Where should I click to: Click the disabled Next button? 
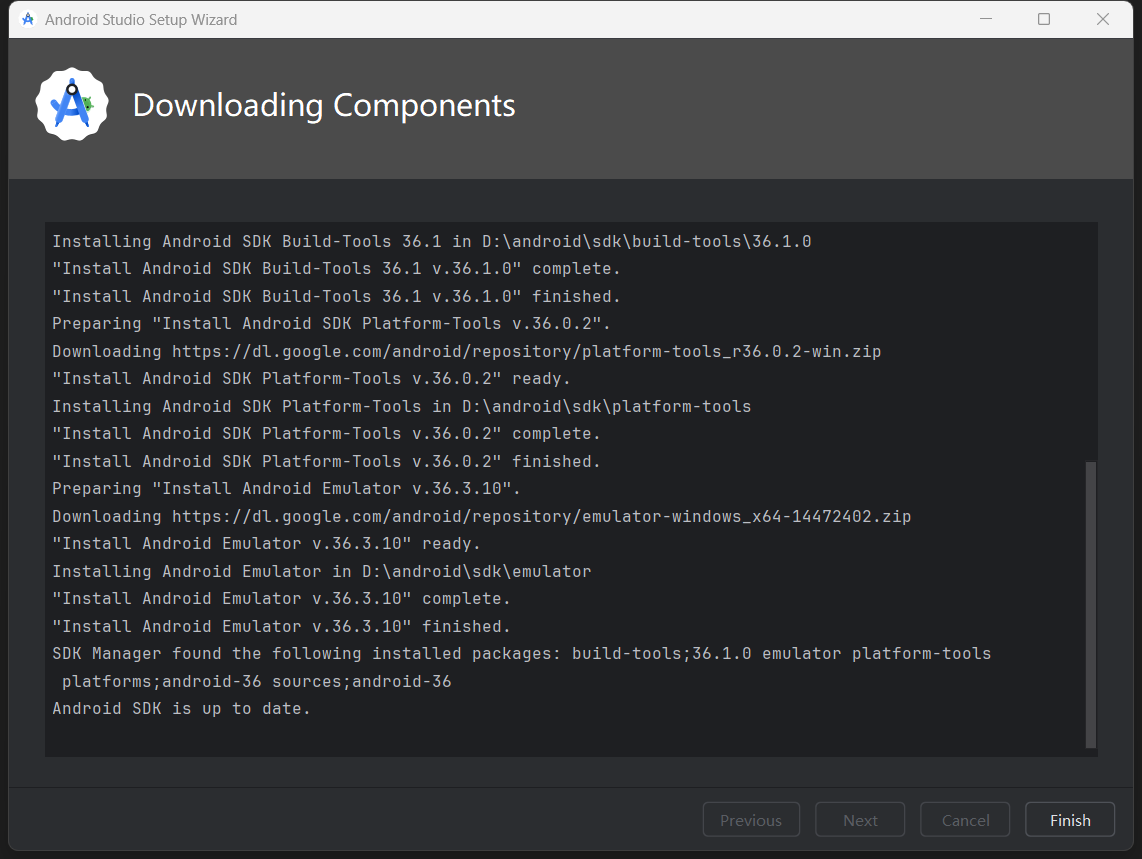coord(860,820)
